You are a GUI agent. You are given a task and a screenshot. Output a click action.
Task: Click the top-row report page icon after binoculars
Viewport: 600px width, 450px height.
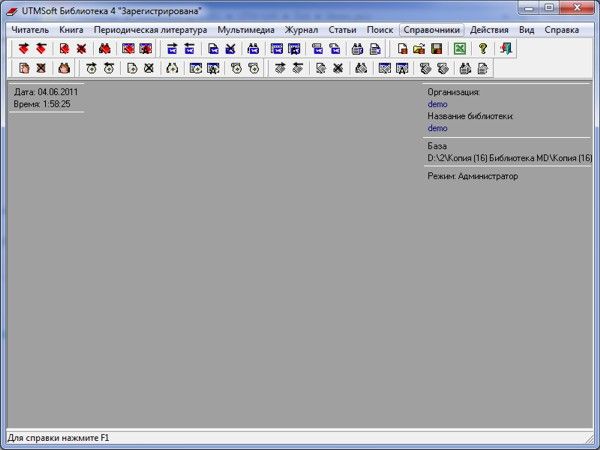coord(375,49)
